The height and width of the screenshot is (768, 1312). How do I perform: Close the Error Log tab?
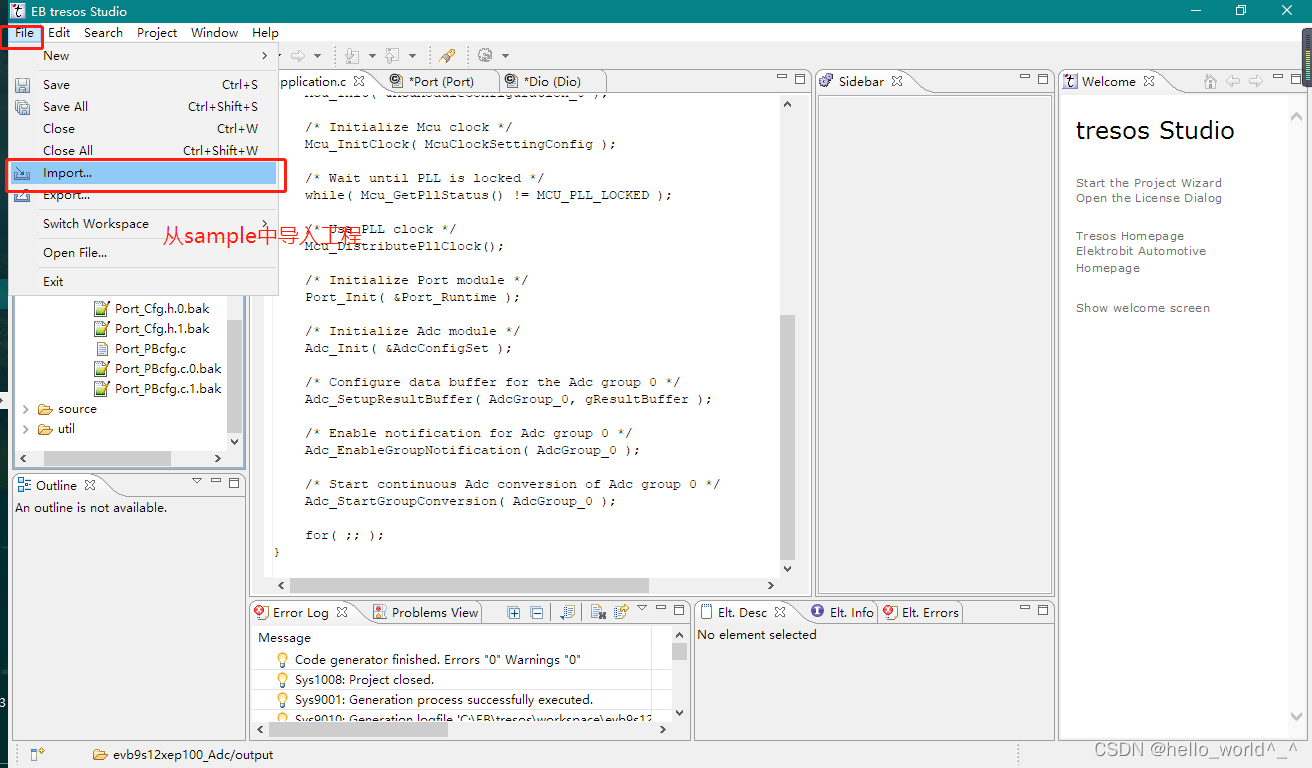click(x=341, y=612)
